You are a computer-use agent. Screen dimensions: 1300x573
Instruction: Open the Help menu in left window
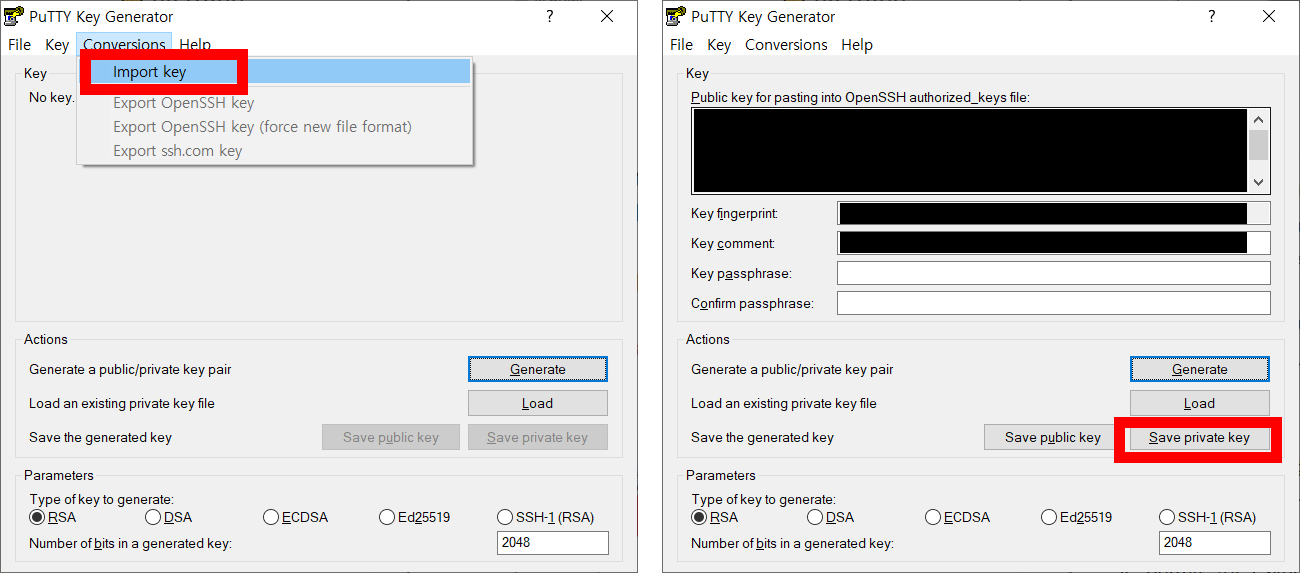(195, 44)
